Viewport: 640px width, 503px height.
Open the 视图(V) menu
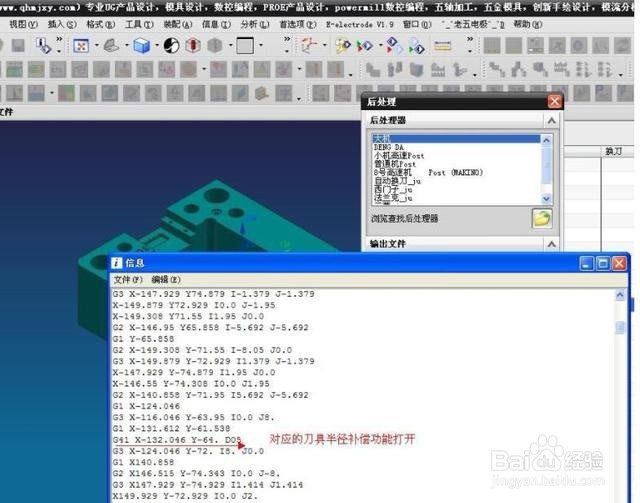pyautogui.click(x=23, y=24)
